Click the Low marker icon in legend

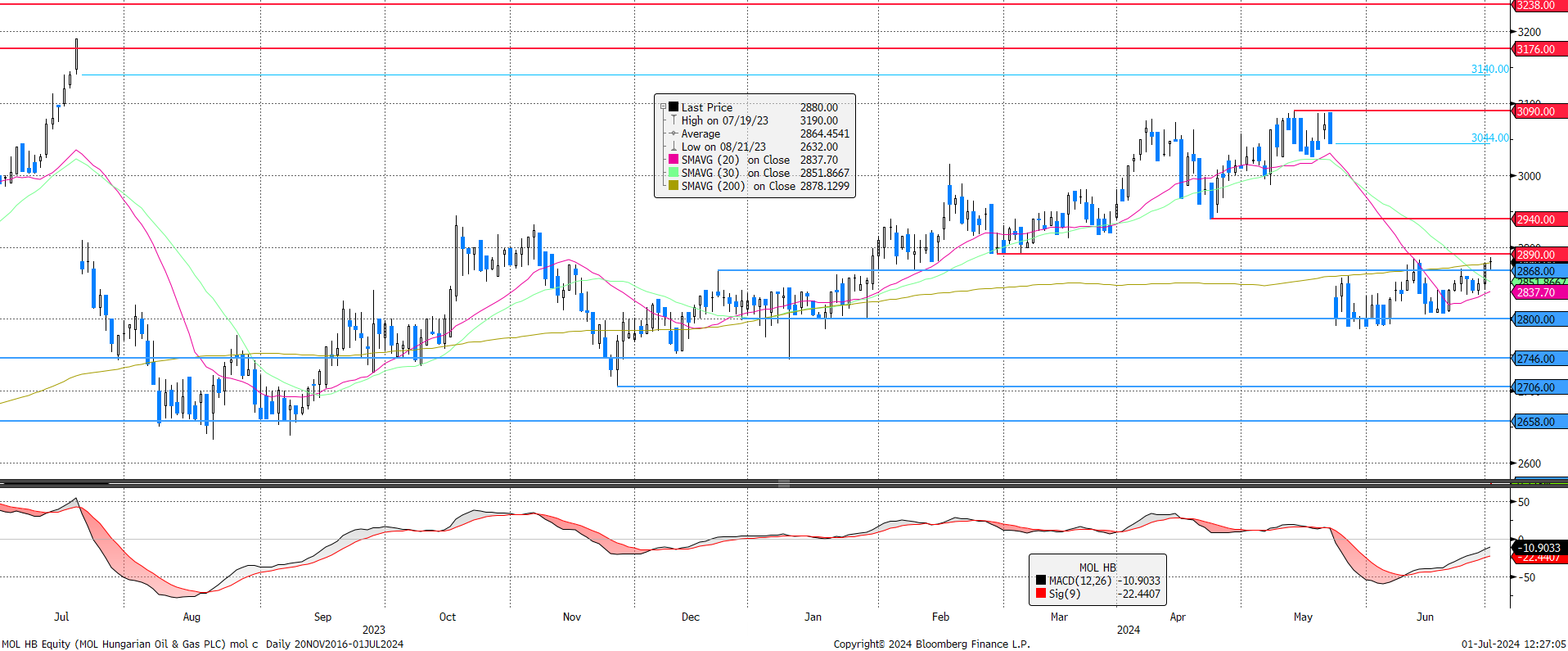pyautogui.click(x=674, y=147)
